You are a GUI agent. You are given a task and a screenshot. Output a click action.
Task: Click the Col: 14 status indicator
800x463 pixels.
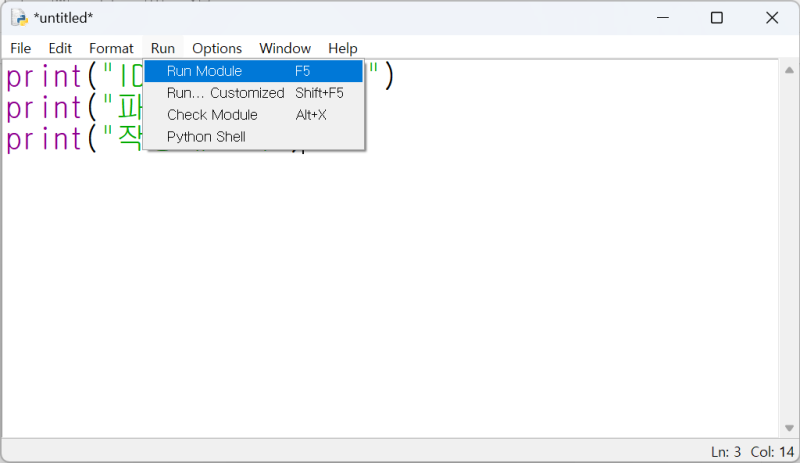[x=772, y=452]
